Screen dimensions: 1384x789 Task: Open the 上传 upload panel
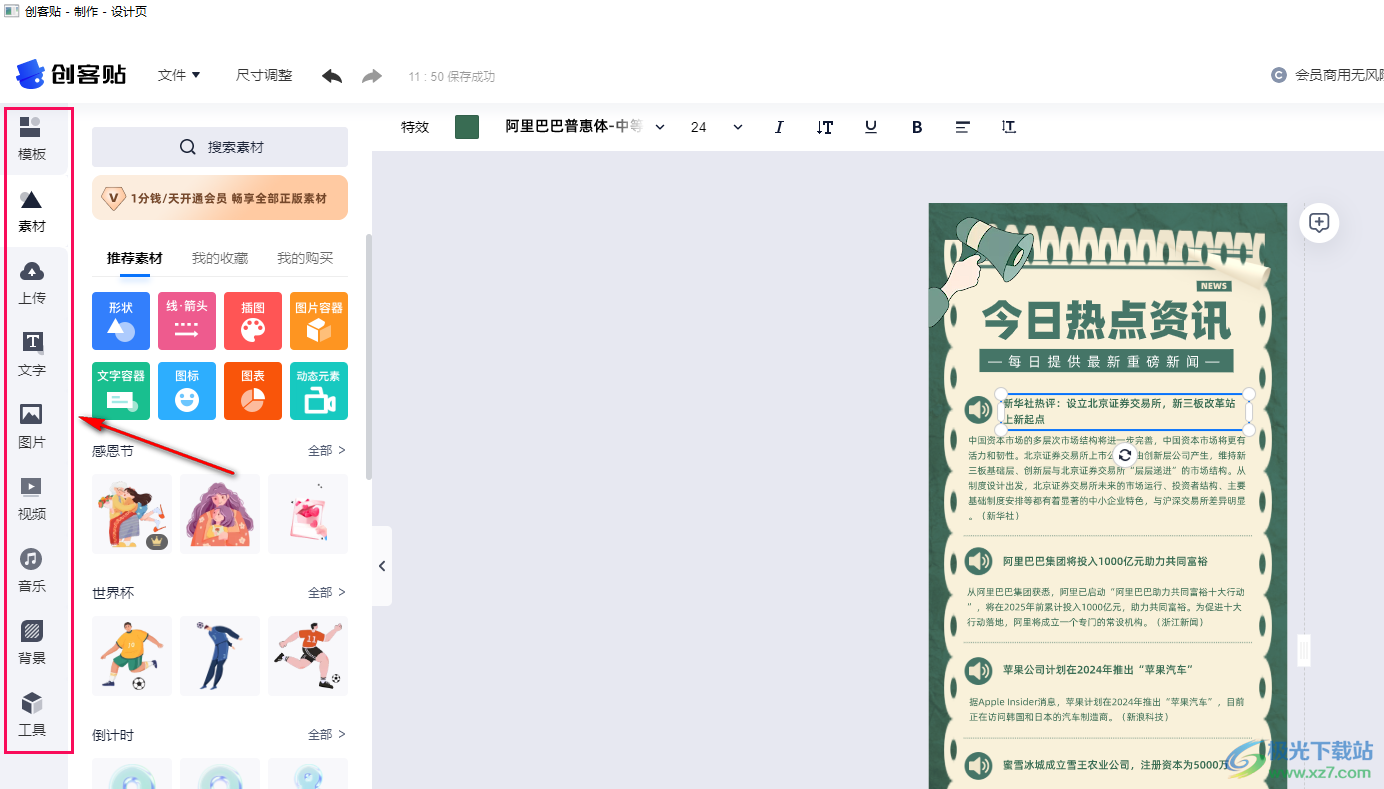tap(32, 283)
